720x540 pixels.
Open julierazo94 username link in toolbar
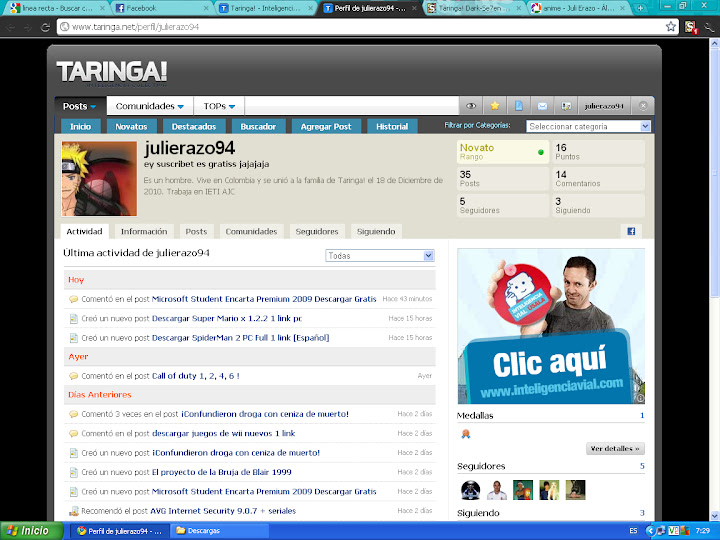[604, 106]
